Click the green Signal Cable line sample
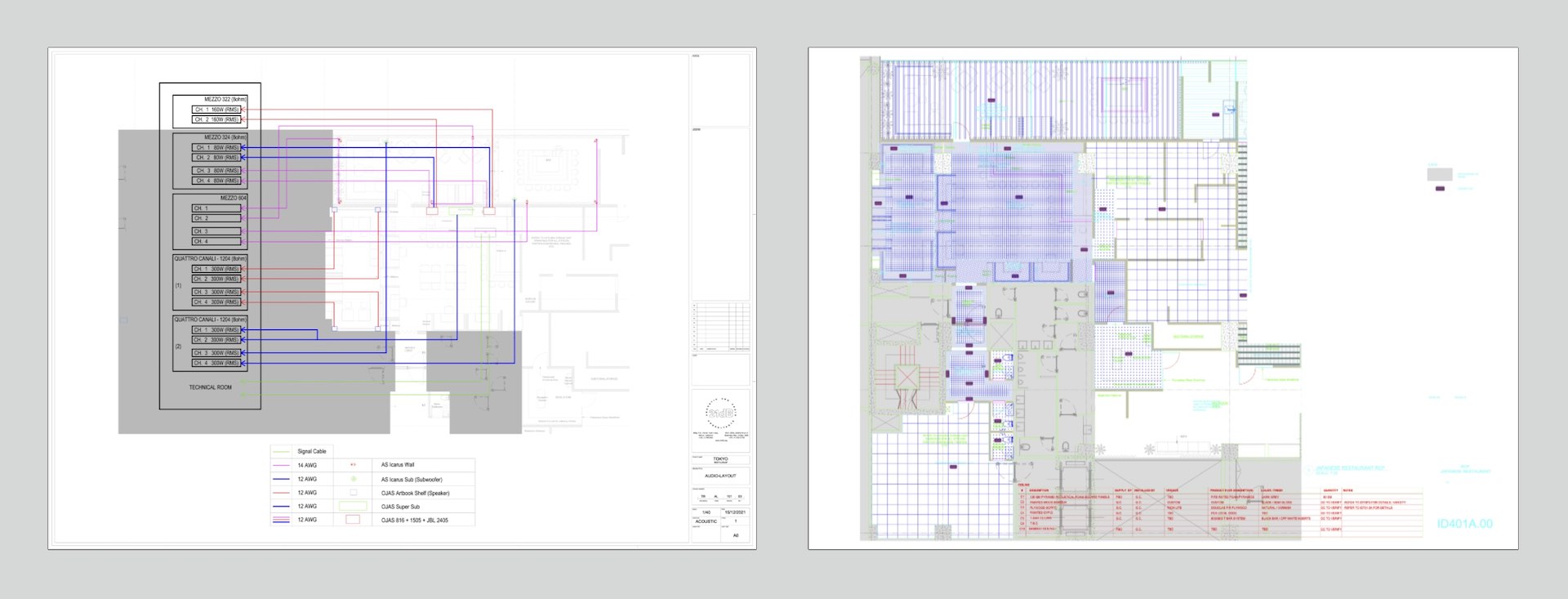Screen dimensions: 1568x599 pyautogui.click(x=281, y=451)
